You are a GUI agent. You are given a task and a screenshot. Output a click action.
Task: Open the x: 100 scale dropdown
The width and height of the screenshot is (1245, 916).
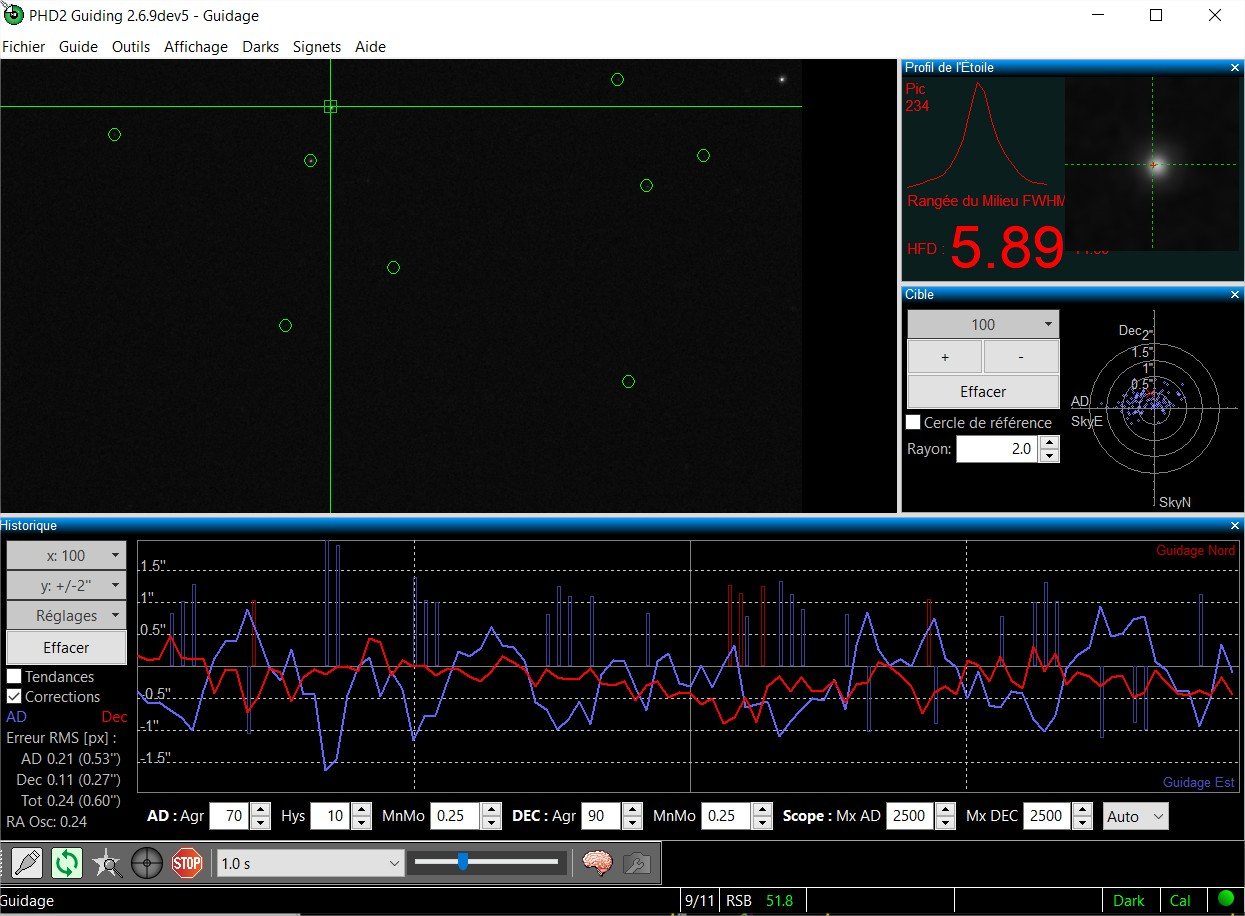[x=66, y=555]
